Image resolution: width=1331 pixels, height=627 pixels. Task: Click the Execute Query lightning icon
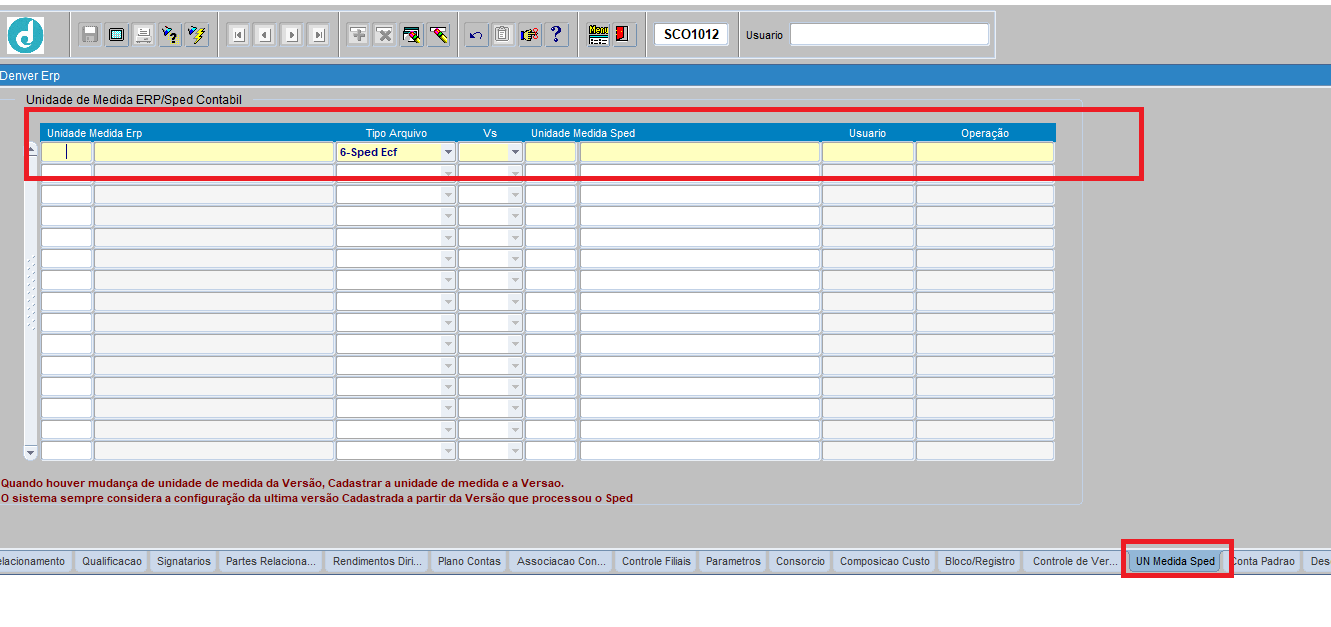tap(197, 35)
